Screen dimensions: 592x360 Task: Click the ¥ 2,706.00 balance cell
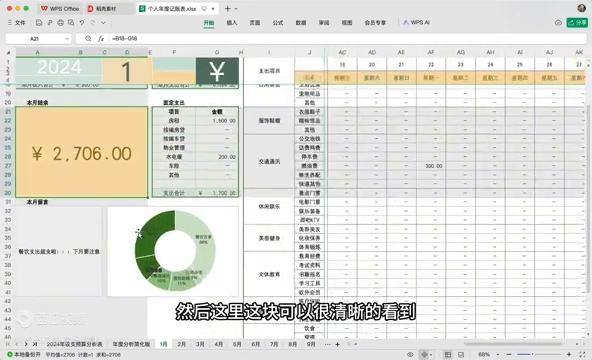(x=81, y=152)
